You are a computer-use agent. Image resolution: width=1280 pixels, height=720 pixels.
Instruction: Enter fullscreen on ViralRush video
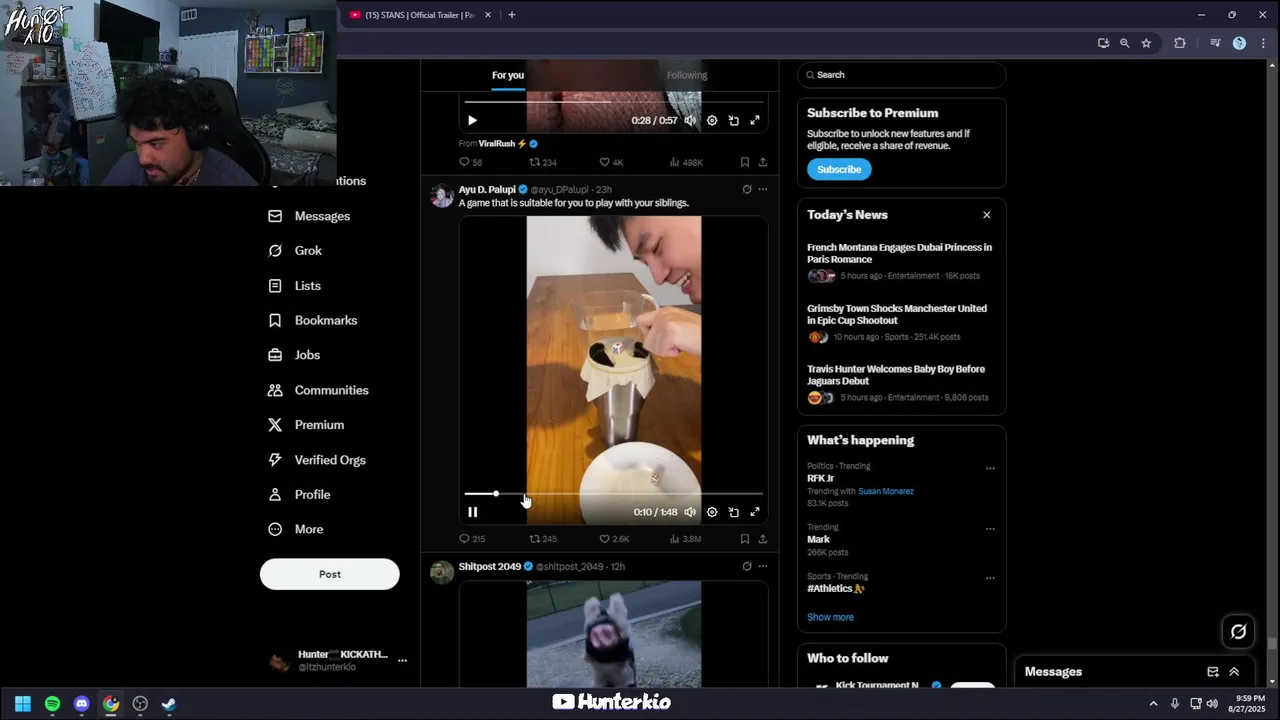point(755,120)
